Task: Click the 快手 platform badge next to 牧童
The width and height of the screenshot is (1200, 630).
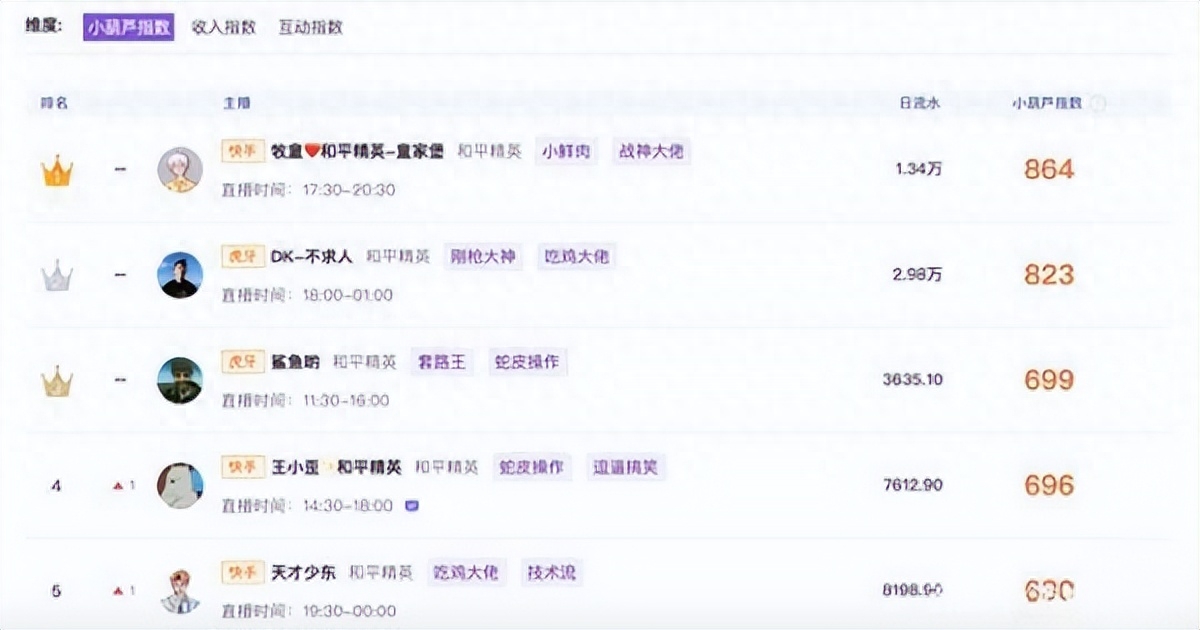Action: [241, 151]
